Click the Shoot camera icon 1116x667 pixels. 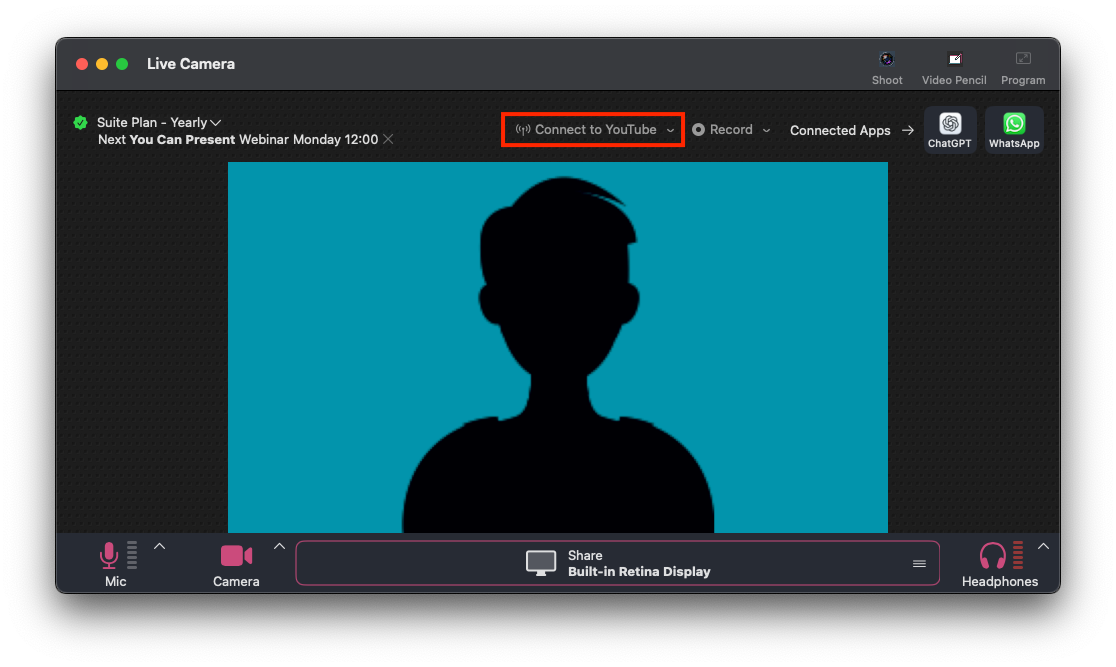coord(886,60)
